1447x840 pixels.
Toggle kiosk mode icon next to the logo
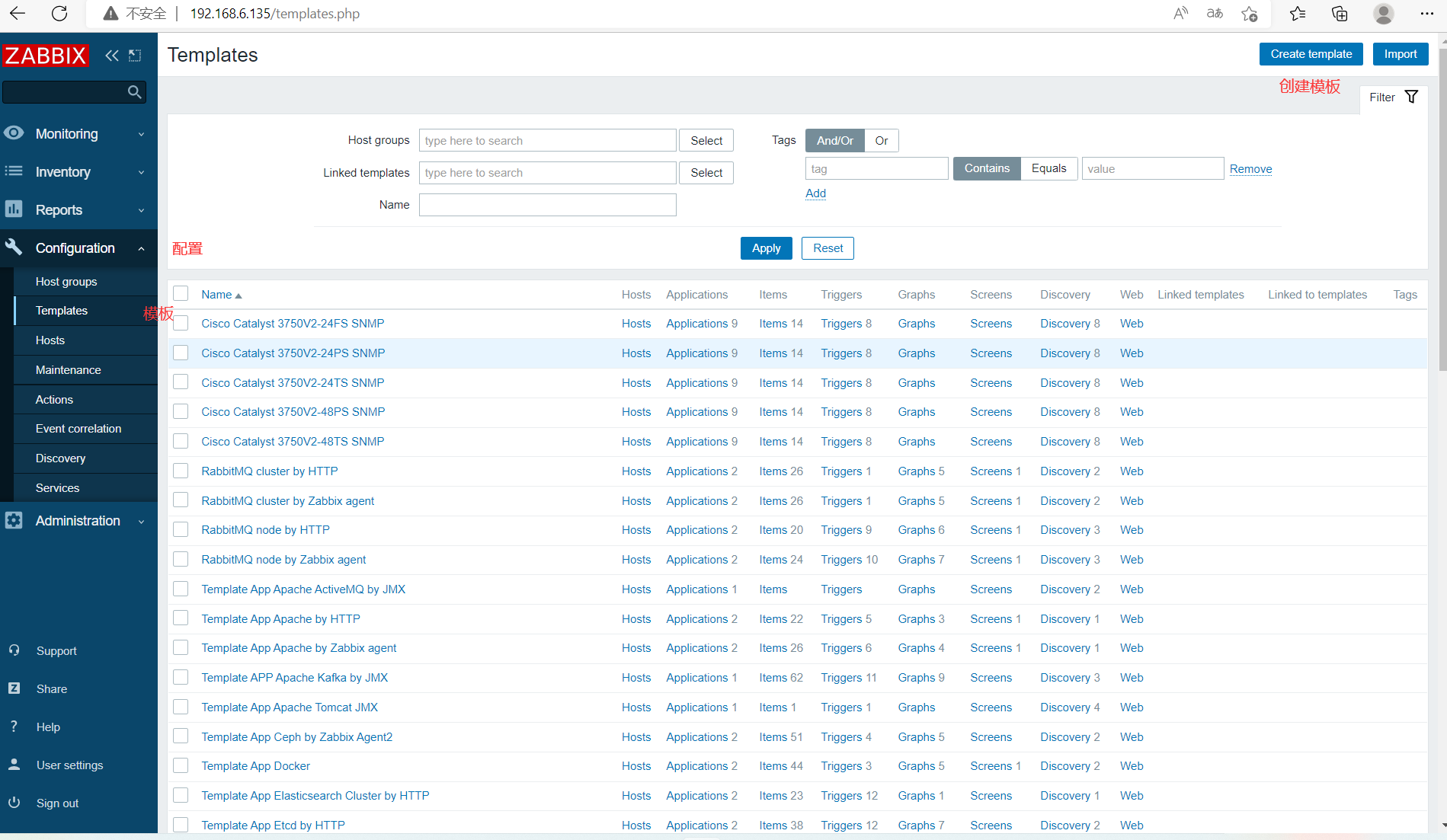pyautogui.click(x=135, y=55)
